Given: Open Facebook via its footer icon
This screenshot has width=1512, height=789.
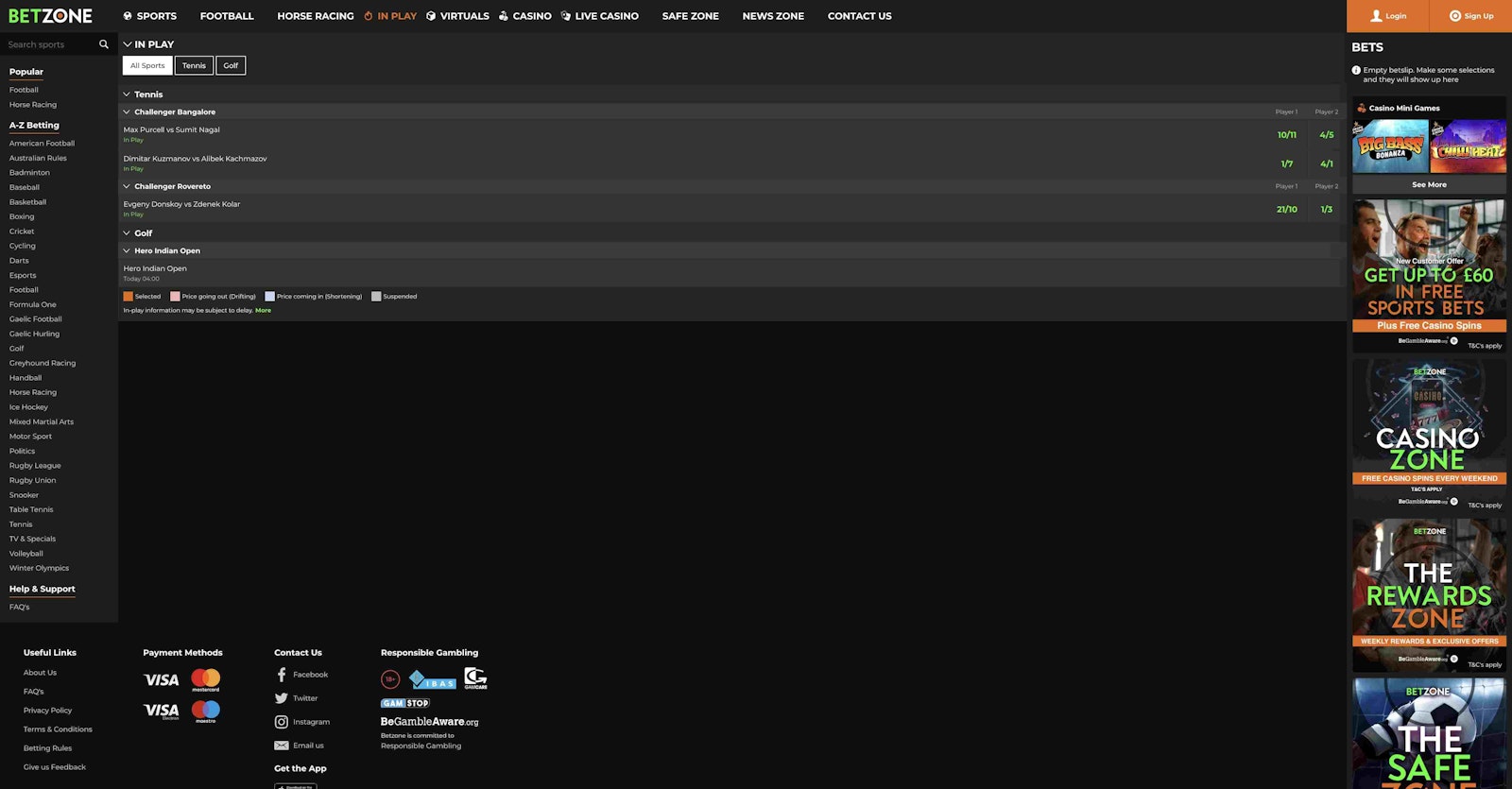Looking at the screenshot, I should tap(282, 675).
